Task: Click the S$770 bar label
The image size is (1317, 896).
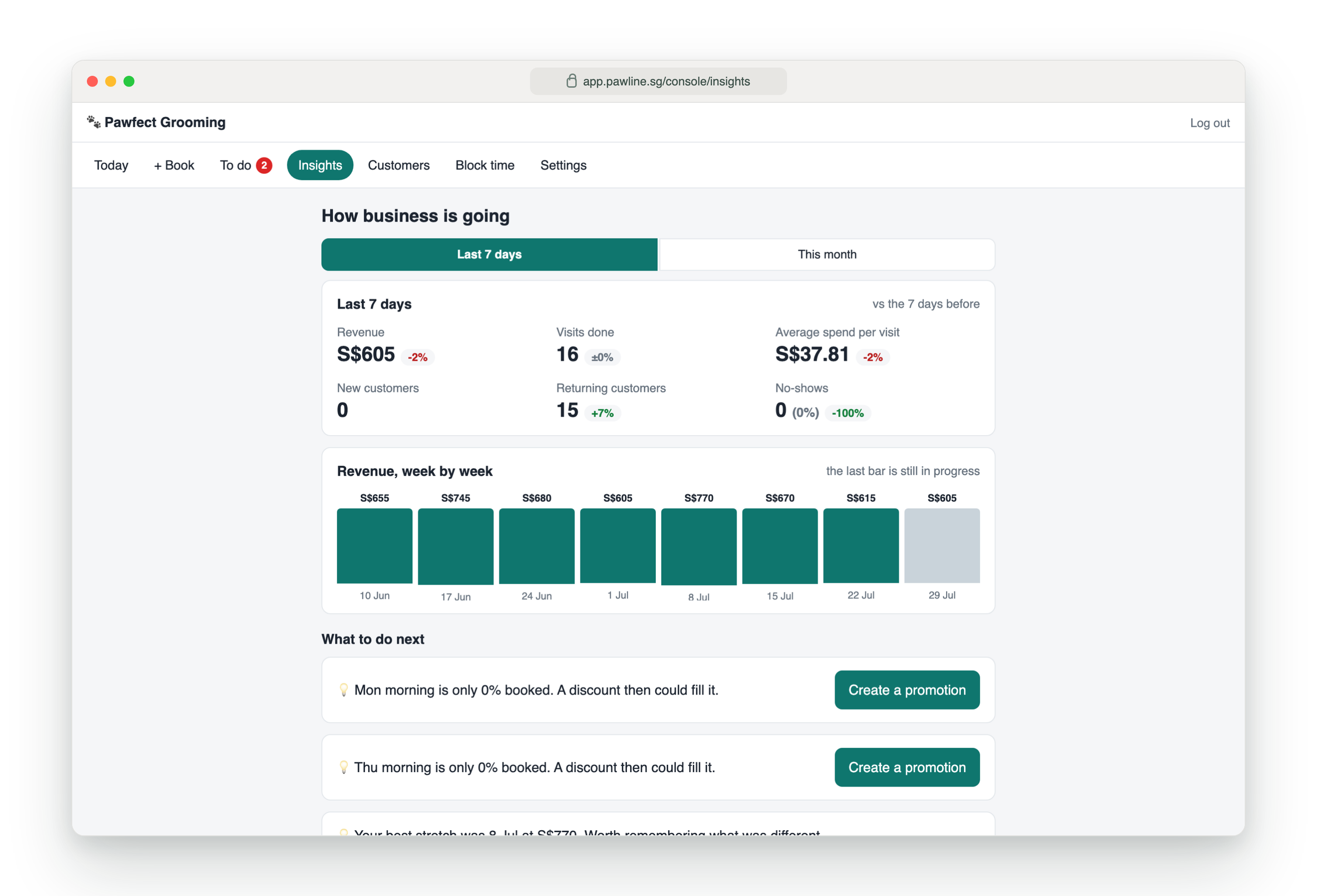Action: tap(699, 498)
